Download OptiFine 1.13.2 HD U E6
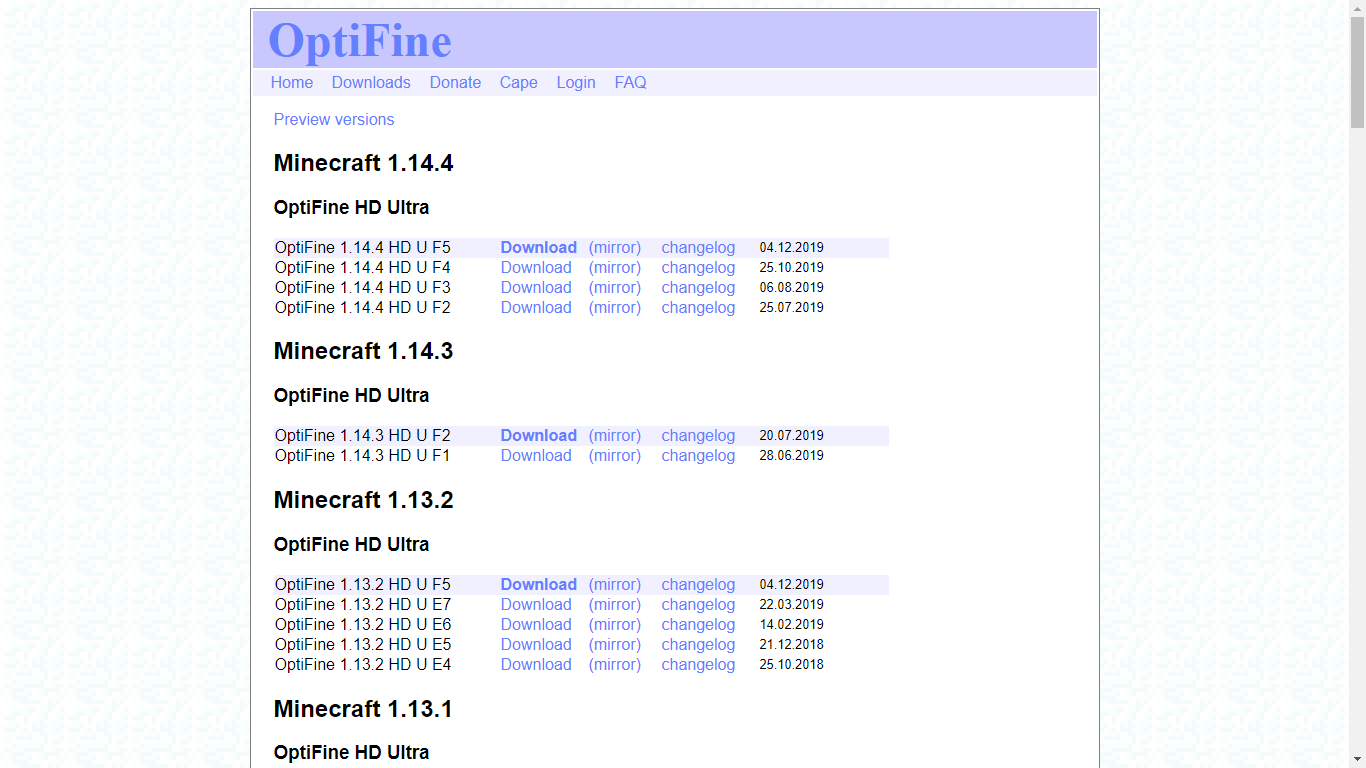 click(x=536, y=625)
